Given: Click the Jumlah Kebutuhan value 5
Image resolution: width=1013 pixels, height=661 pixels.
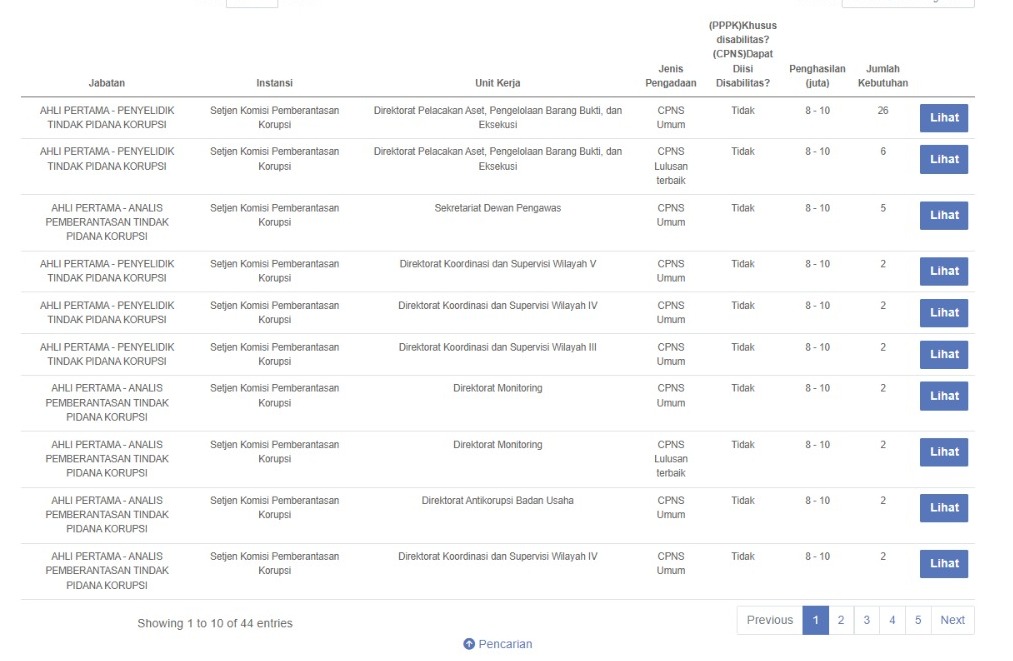Looking at the screenshot, I should click(882, 208).
